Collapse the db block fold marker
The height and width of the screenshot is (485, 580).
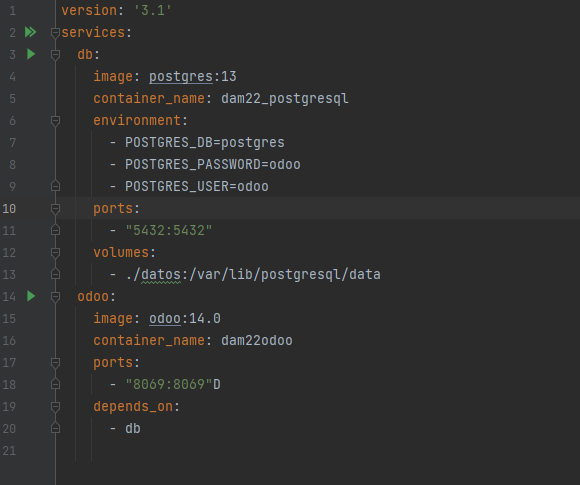coord(55,55)
